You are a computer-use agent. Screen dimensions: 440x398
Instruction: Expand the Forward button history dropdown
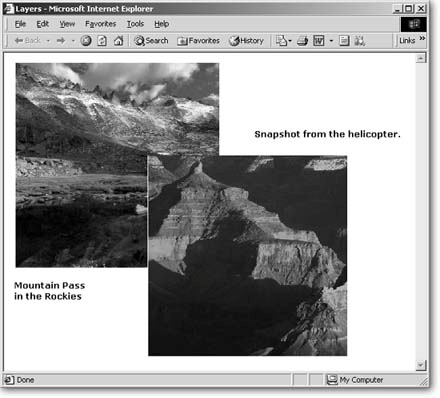point(73,41)
